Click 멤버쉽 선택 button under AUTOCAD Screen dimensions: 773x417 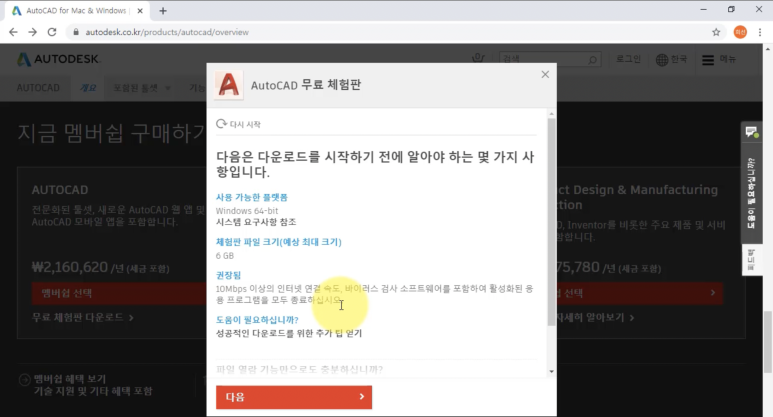coord(119,293)
